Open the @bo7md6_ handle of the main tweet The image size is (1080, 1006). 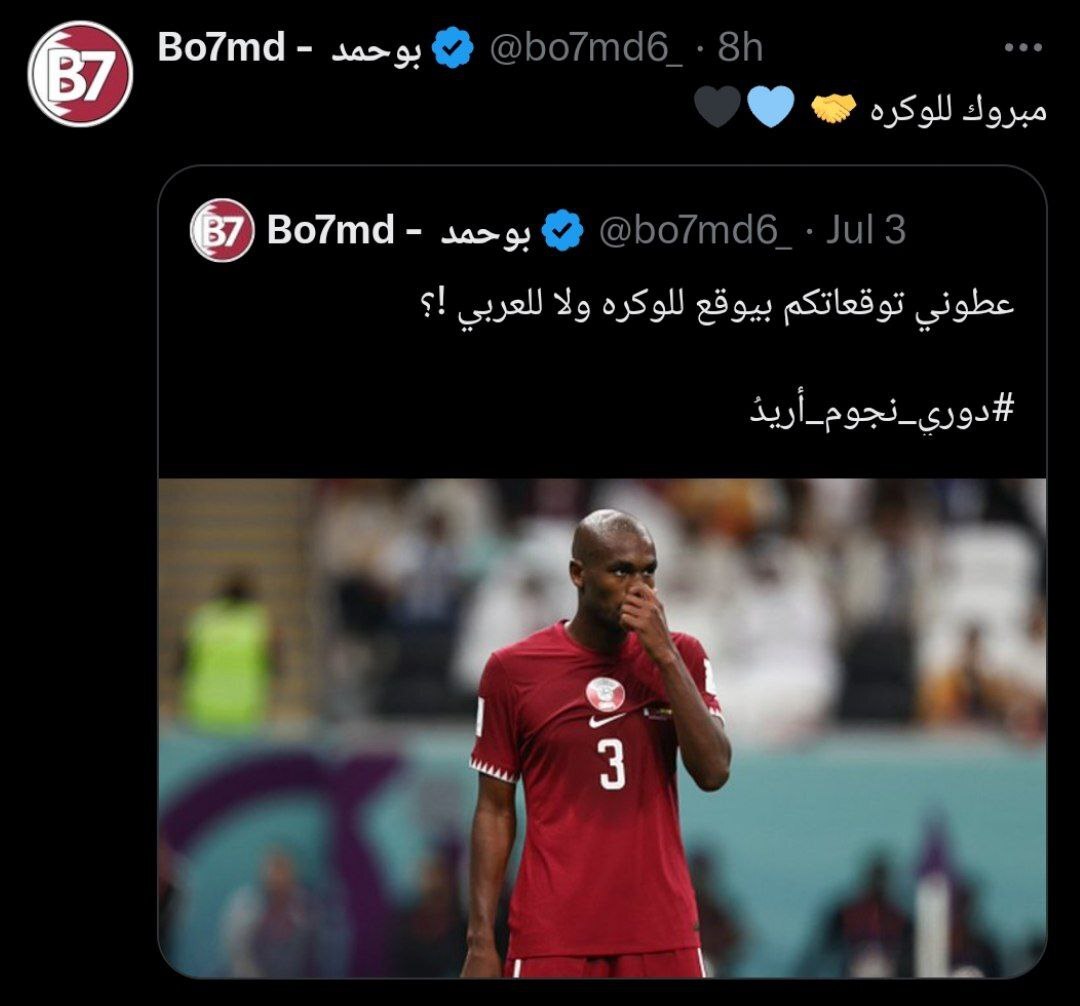586,49
